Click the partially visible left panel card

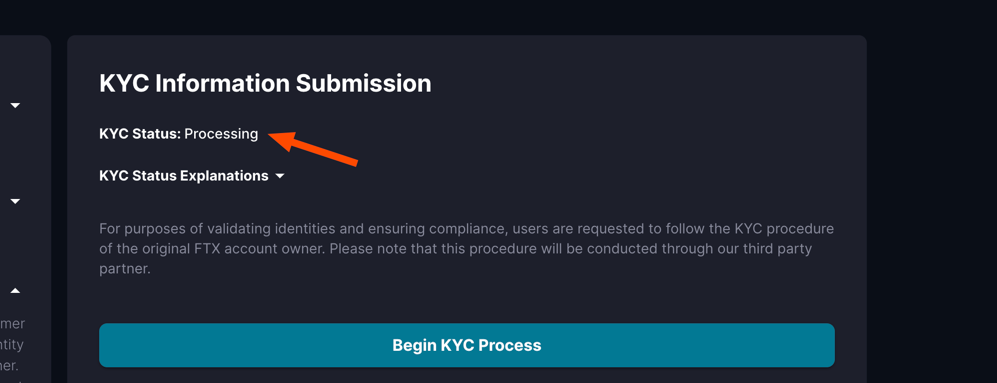[25, 209]
